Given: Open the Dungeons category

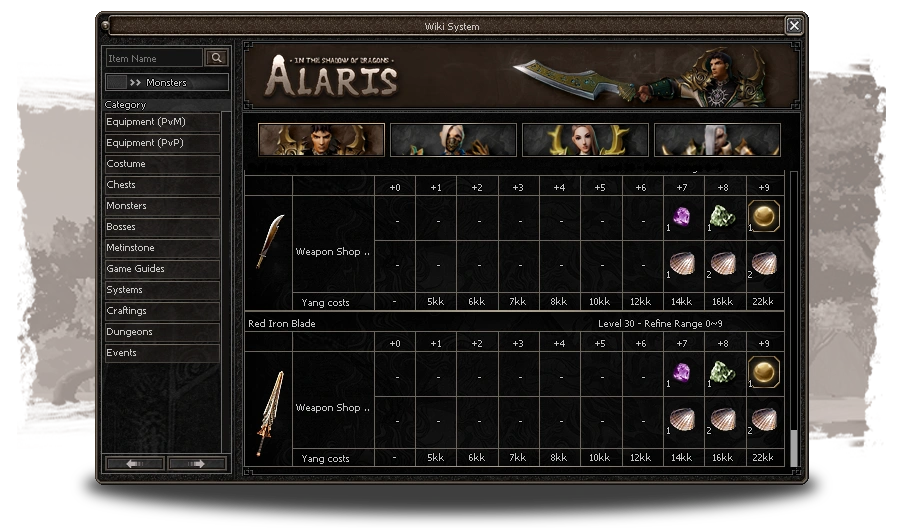Looking at the screenshot, I should pyautogui.click(x=162, y=332).
